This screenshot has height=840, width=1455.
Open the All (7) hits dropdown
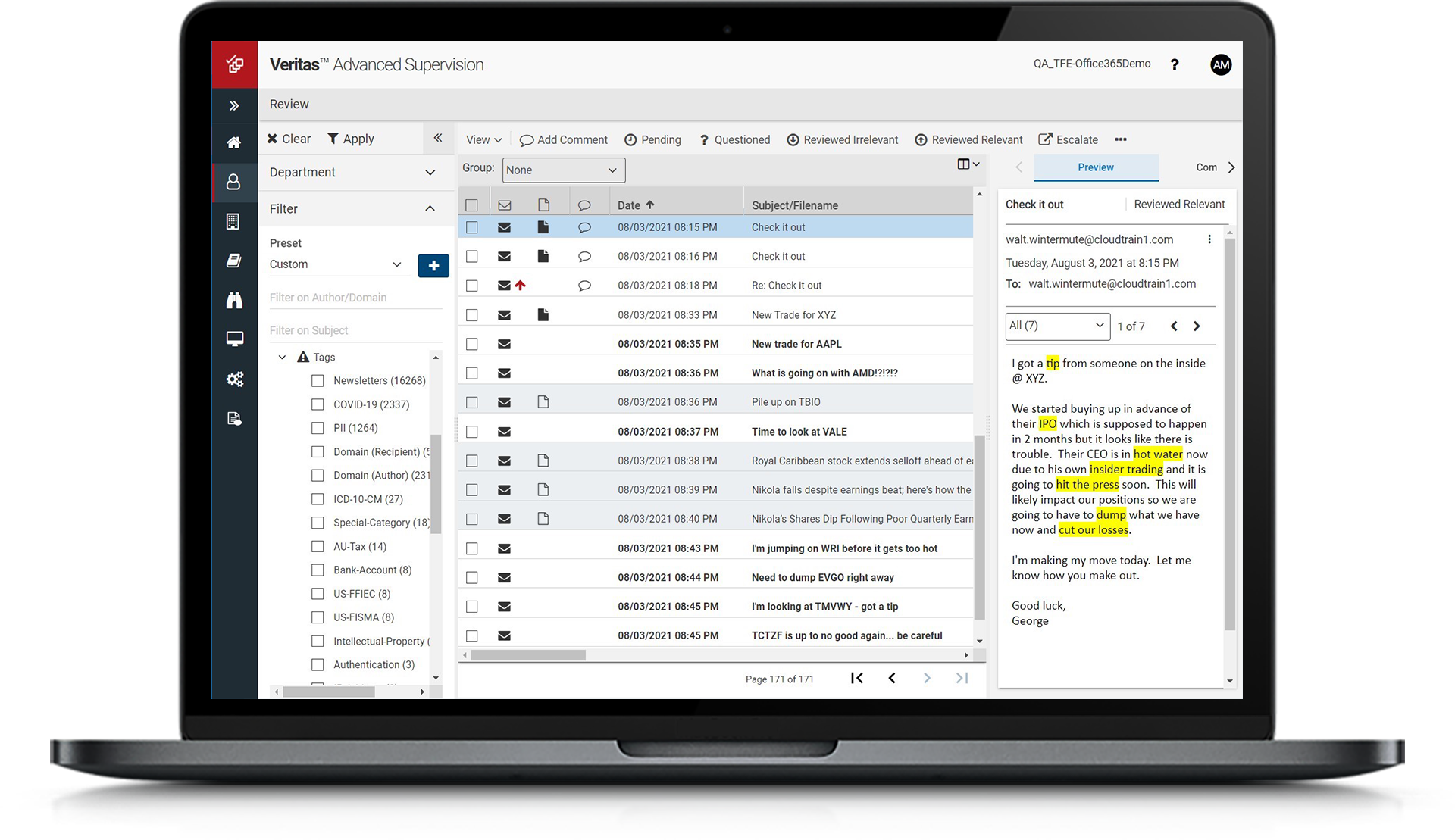[1057, 326]
